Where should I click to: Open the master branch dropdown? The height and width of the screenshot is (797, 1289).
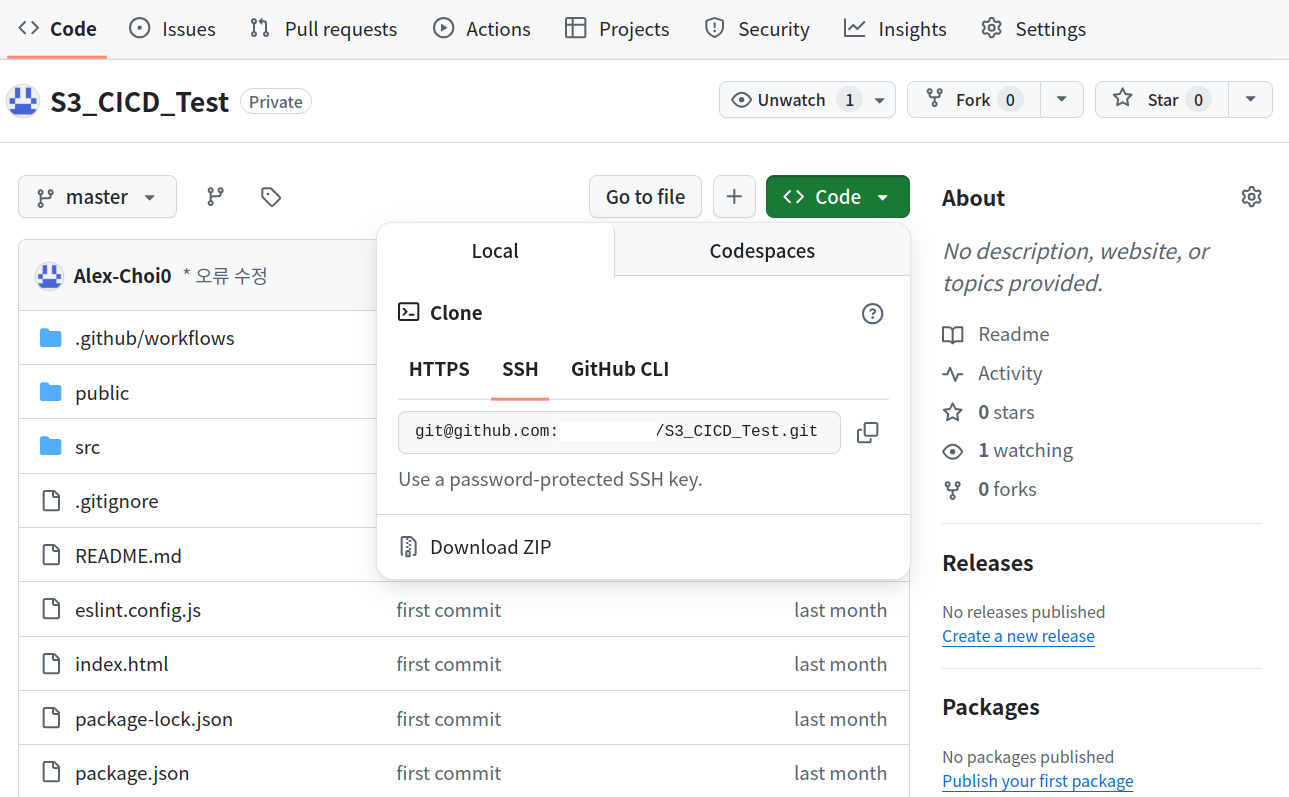click(97, 197)
